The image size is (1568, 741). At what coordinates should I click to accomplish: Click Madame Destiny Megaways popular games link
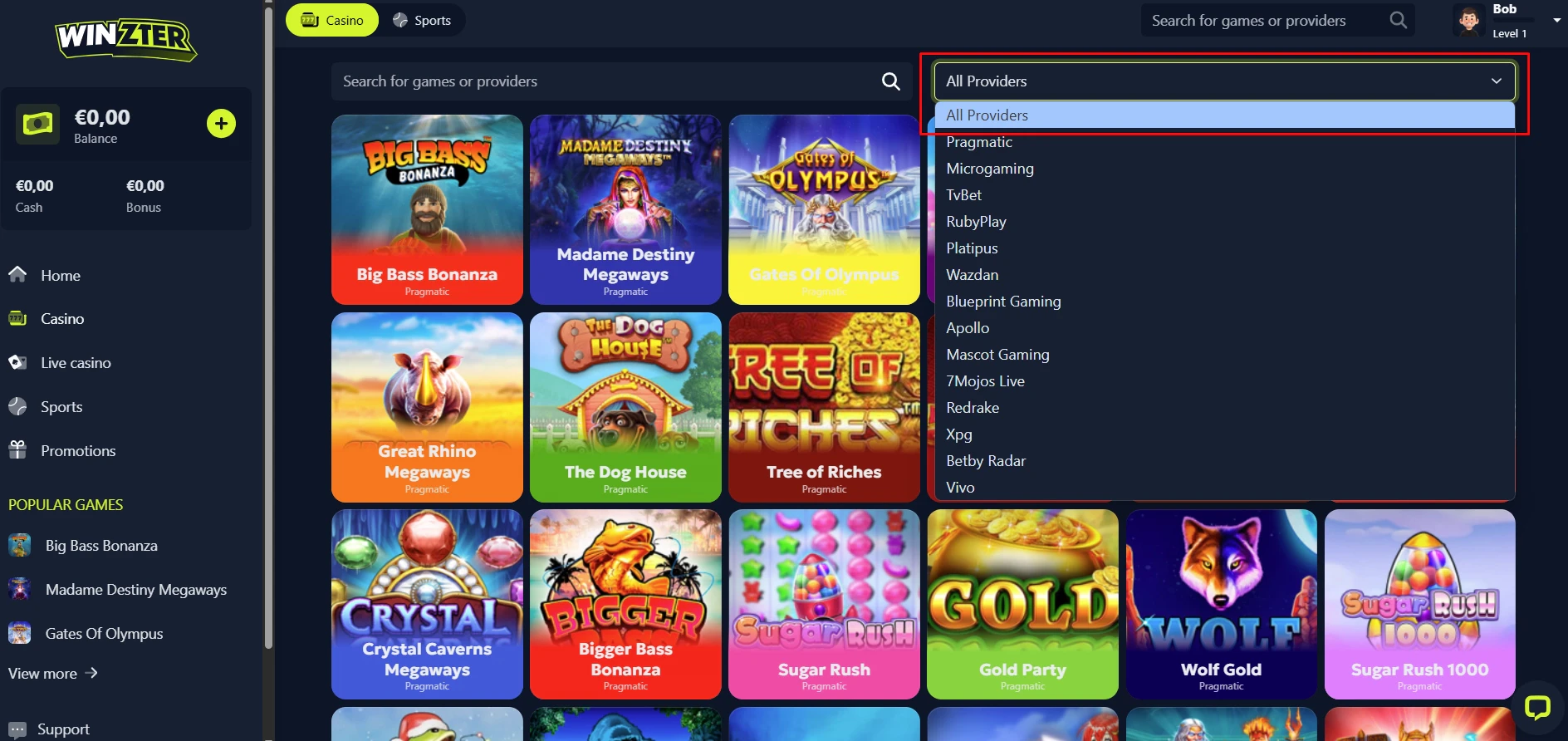click(136, 589)
